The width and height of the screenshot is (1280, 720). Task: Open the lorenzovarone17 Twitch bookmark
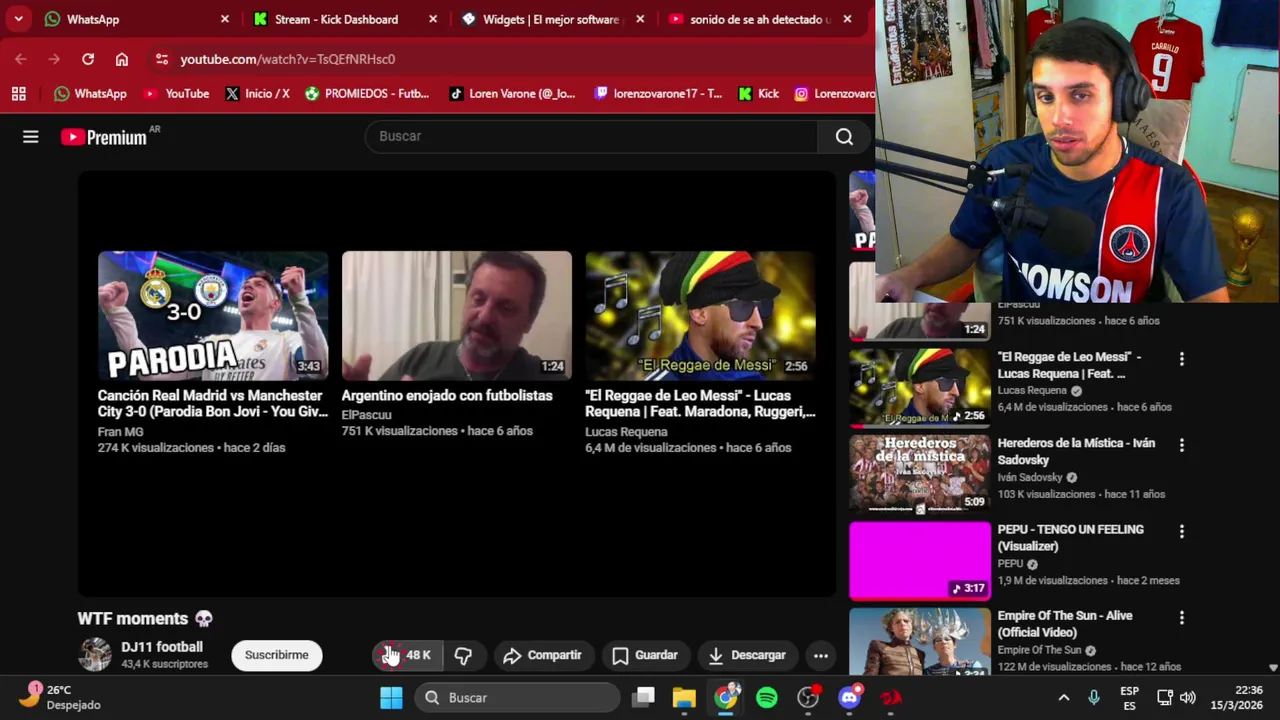coord(658,94)
